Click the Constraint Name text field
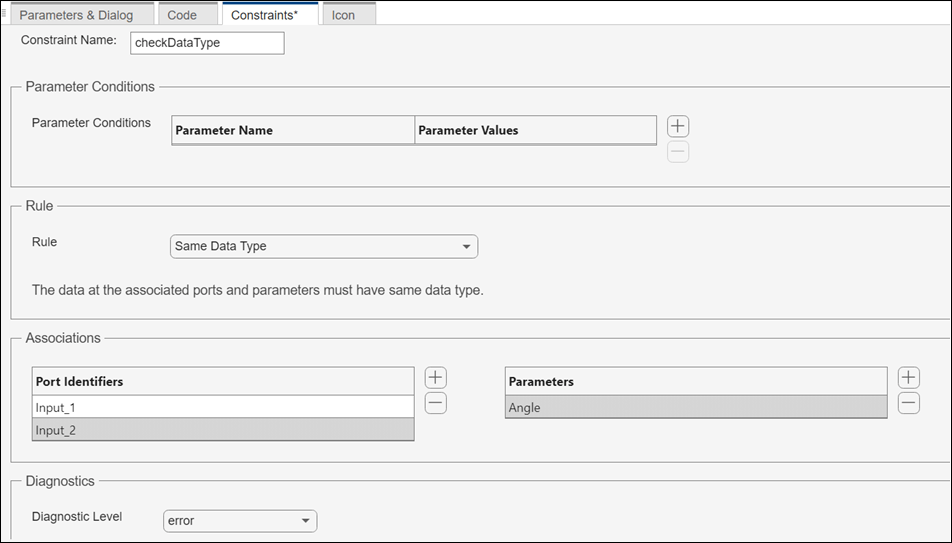This screenshot has width=952, height=543. point(207,43)
